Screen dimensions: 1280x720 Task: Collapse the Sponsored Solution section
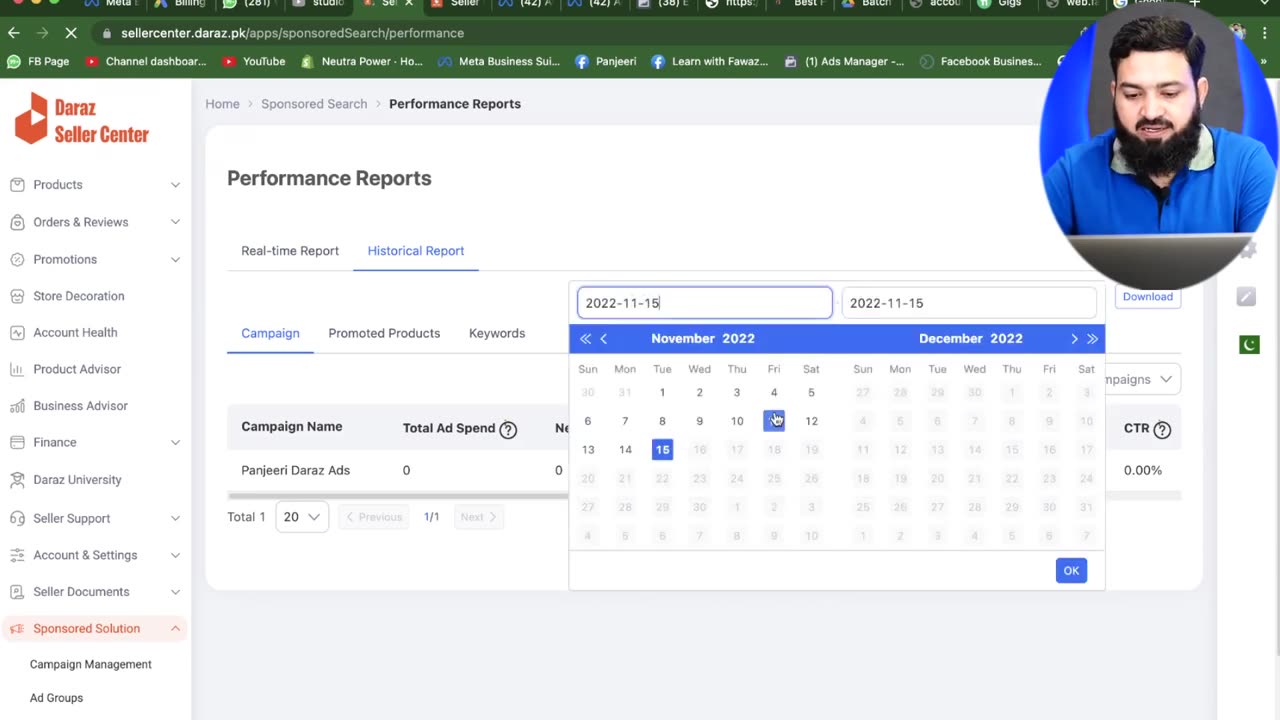pyautogui.click(x=175, y=629)
